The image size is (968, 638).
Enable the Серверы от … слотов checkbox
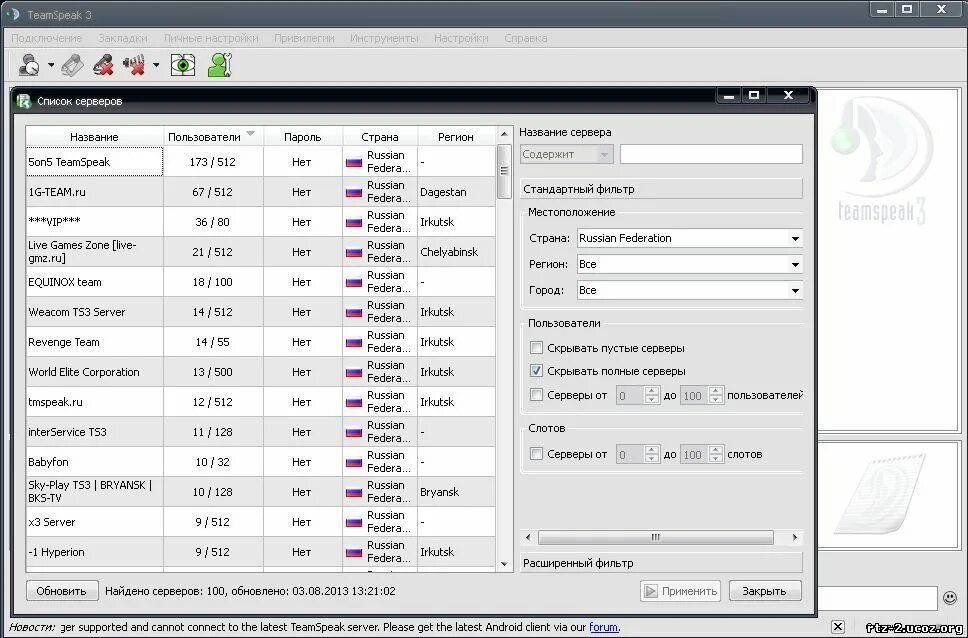click(536, 454)
